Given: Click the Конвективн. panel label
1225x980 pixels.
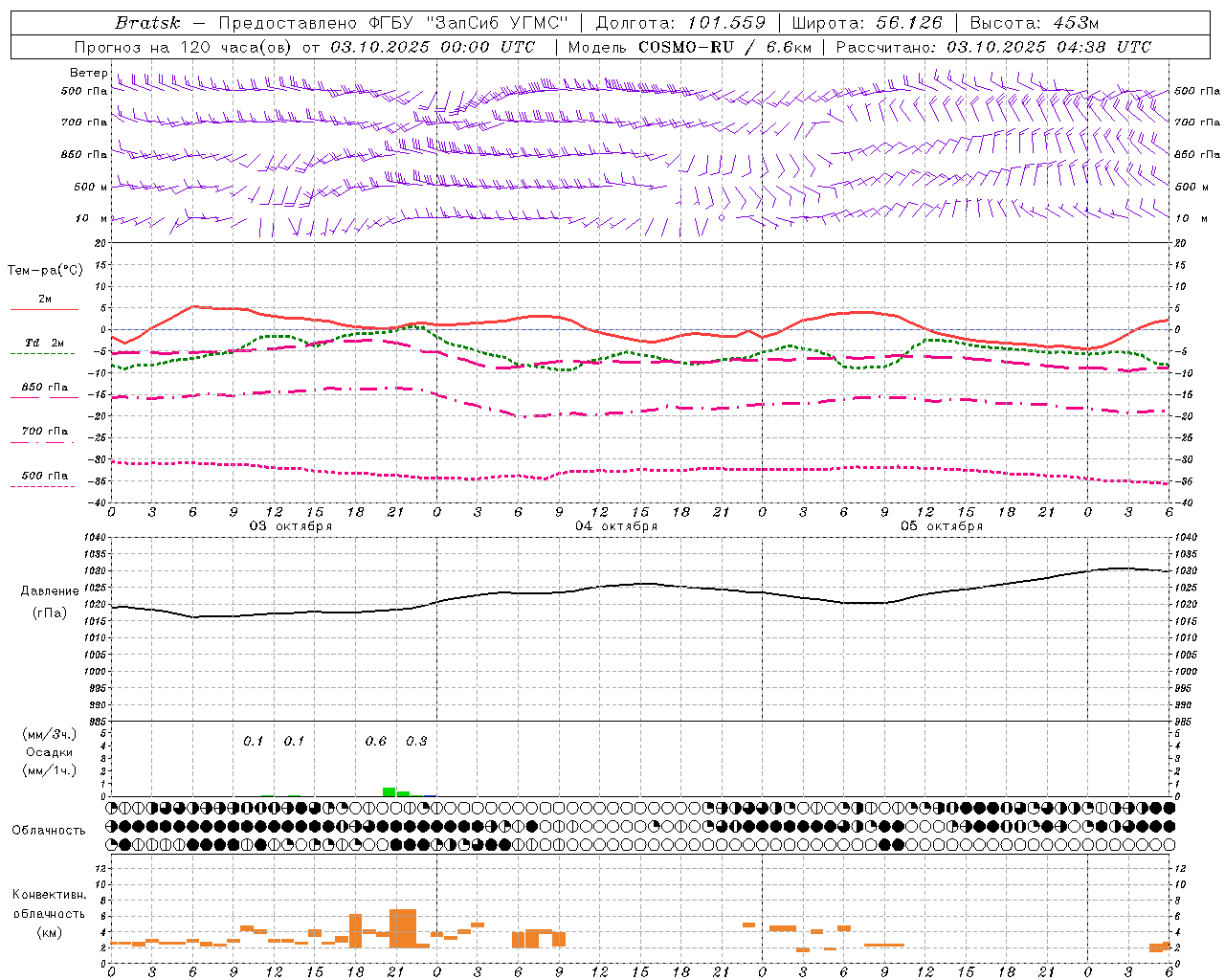Looking at the screenshot, I should pyautogui.click(x=49, y=895).
